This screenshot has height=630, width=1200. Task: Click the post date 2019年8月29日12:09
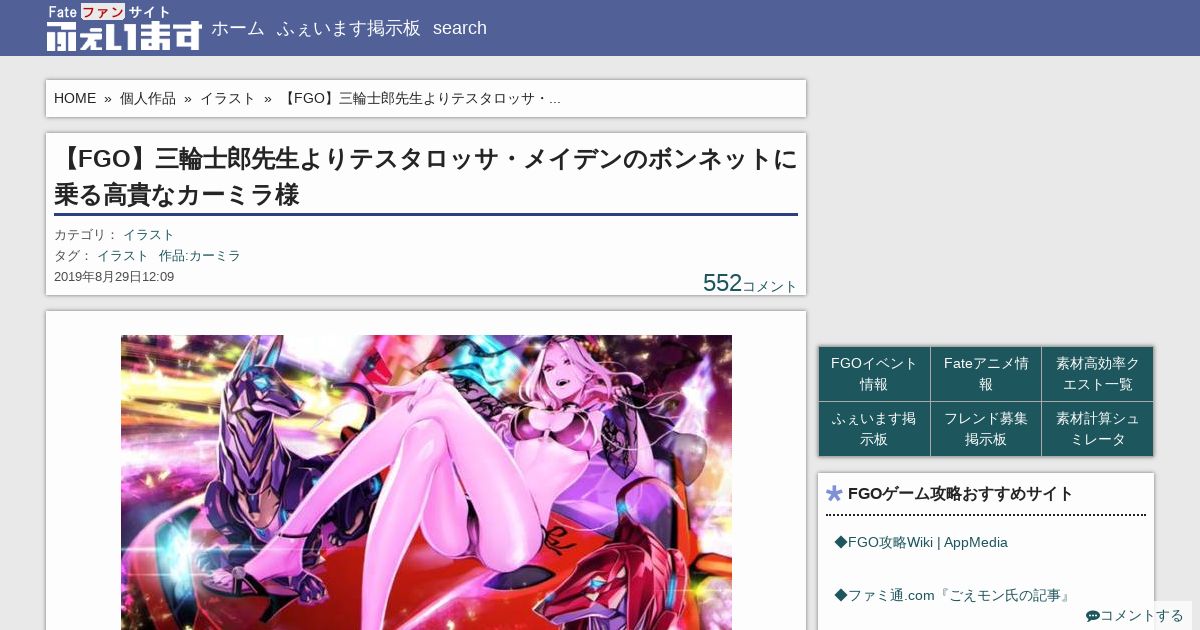[114, 277]
